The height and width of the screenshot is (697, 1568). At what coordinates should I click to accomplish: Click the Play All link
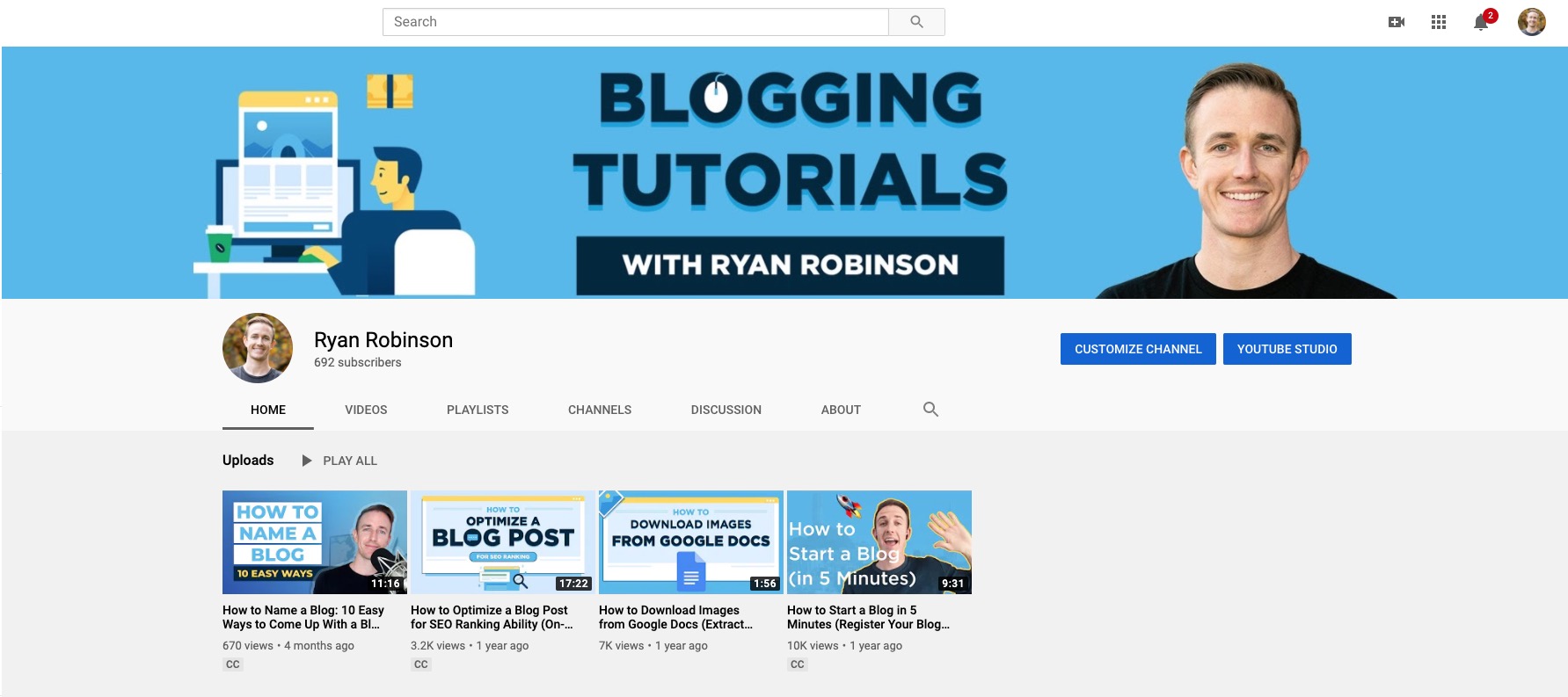click(x=350, y=461)
